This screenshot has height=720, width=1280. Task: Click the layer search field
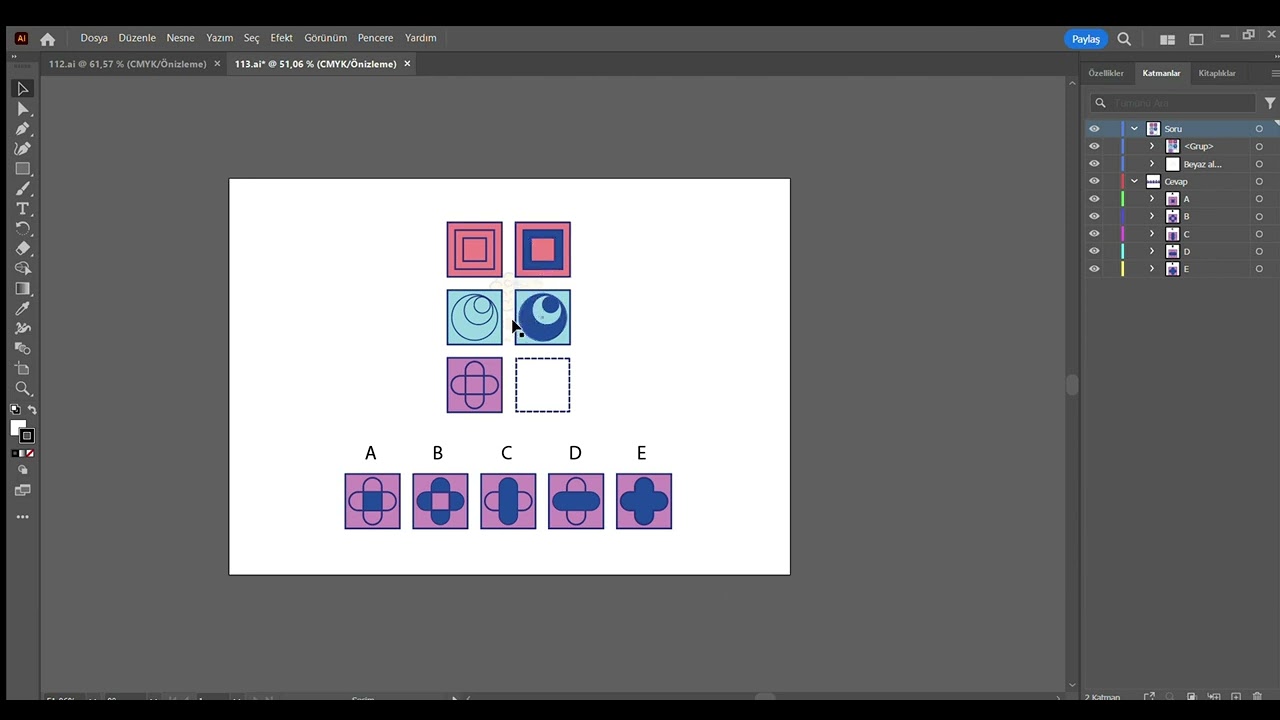point(1175,103)
